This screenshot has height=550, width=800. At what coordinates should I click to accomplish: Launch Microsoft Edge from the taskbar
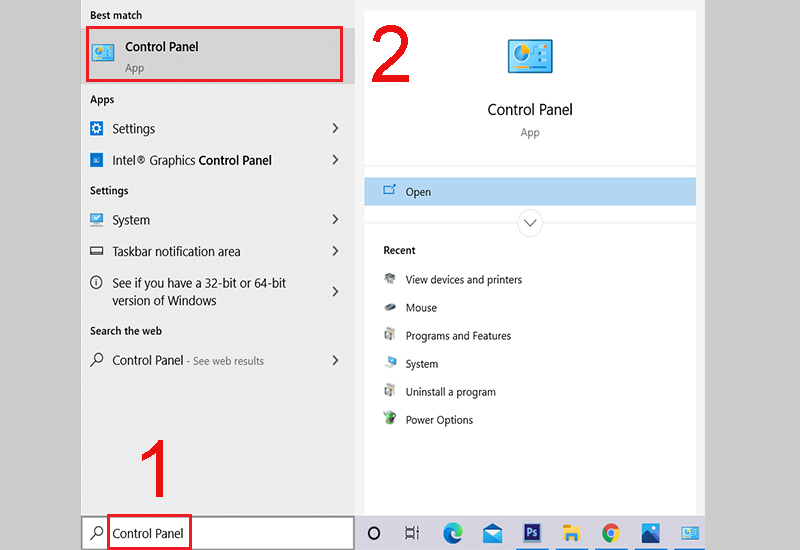(453, 533)
